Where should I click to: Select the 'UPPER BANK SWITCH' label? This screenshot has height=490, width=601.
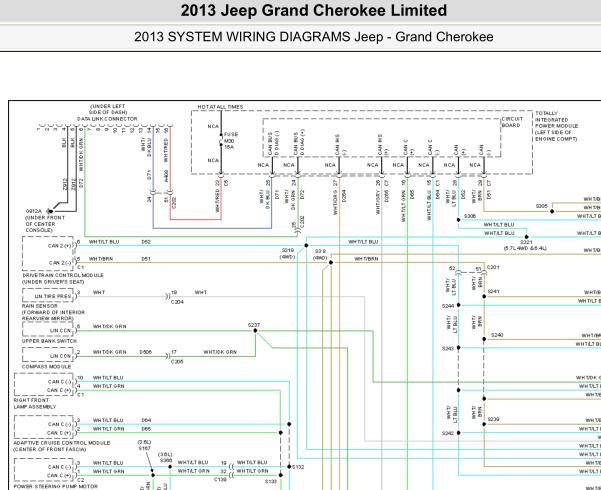[x=49, y=341]
